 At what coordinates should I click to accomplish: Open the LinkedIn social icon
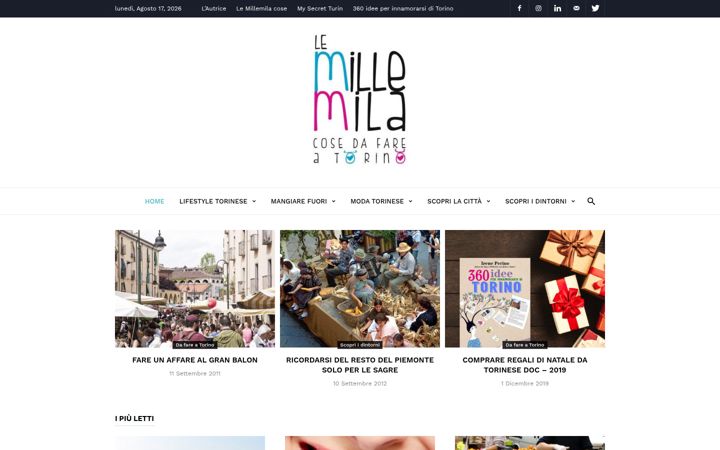(557, 8)
